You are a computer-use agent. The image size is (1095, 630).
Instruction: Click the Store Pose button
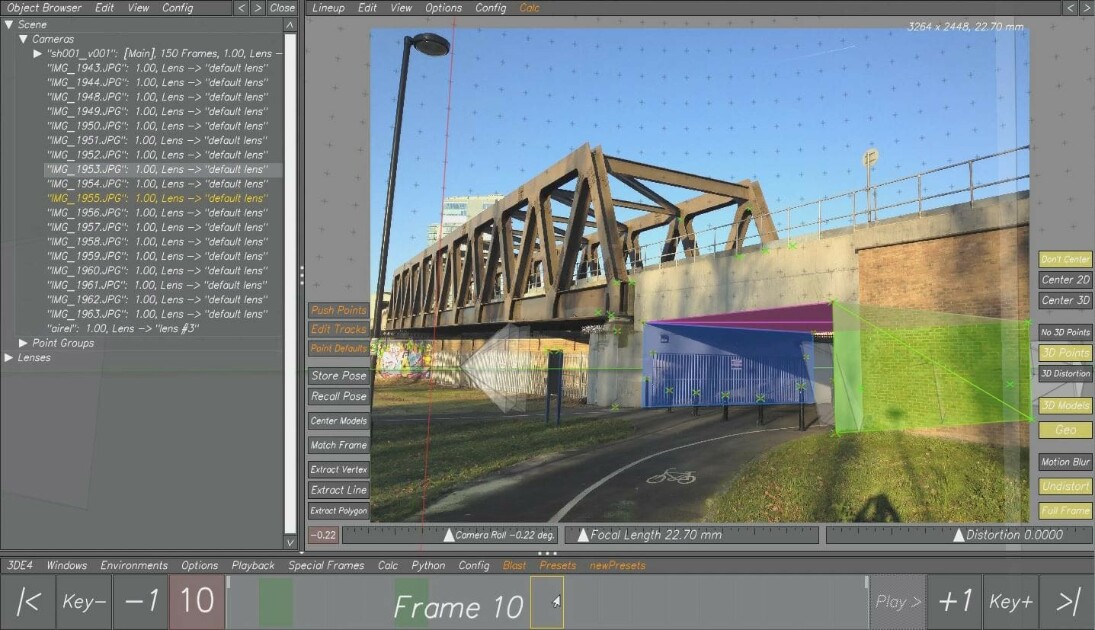[x=339, y=376]
